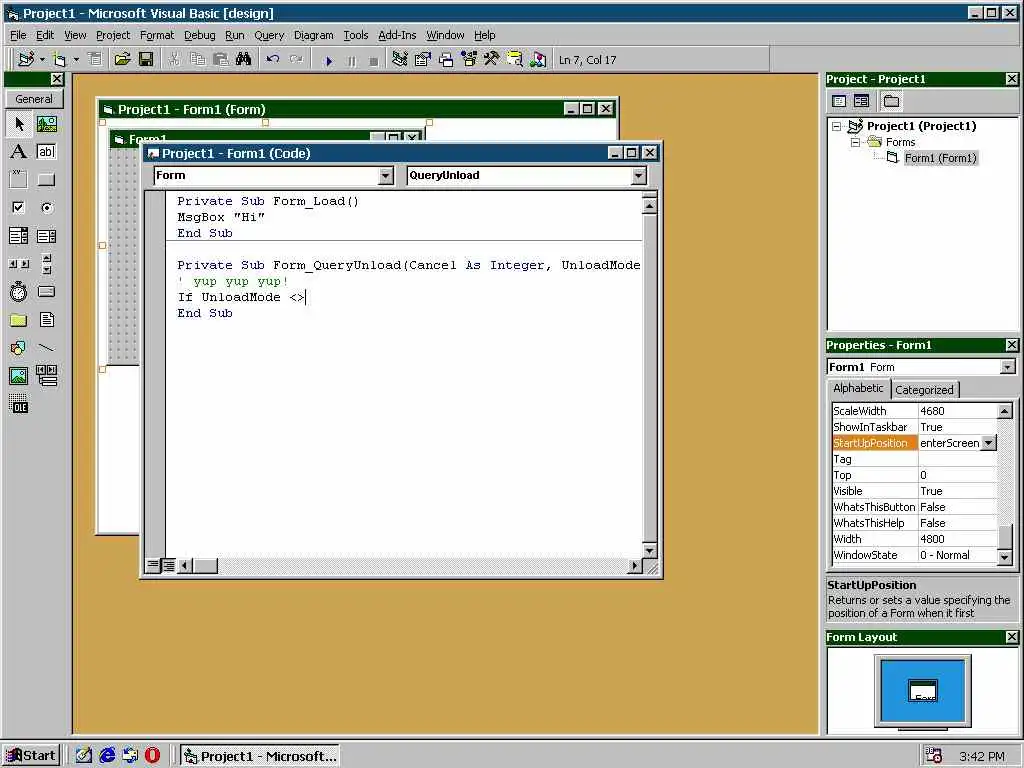Image resolution: width=1024 pixels, height=768 pixels.
Task: Click the Save Project toolbar icon
Action: pos(146,59)
